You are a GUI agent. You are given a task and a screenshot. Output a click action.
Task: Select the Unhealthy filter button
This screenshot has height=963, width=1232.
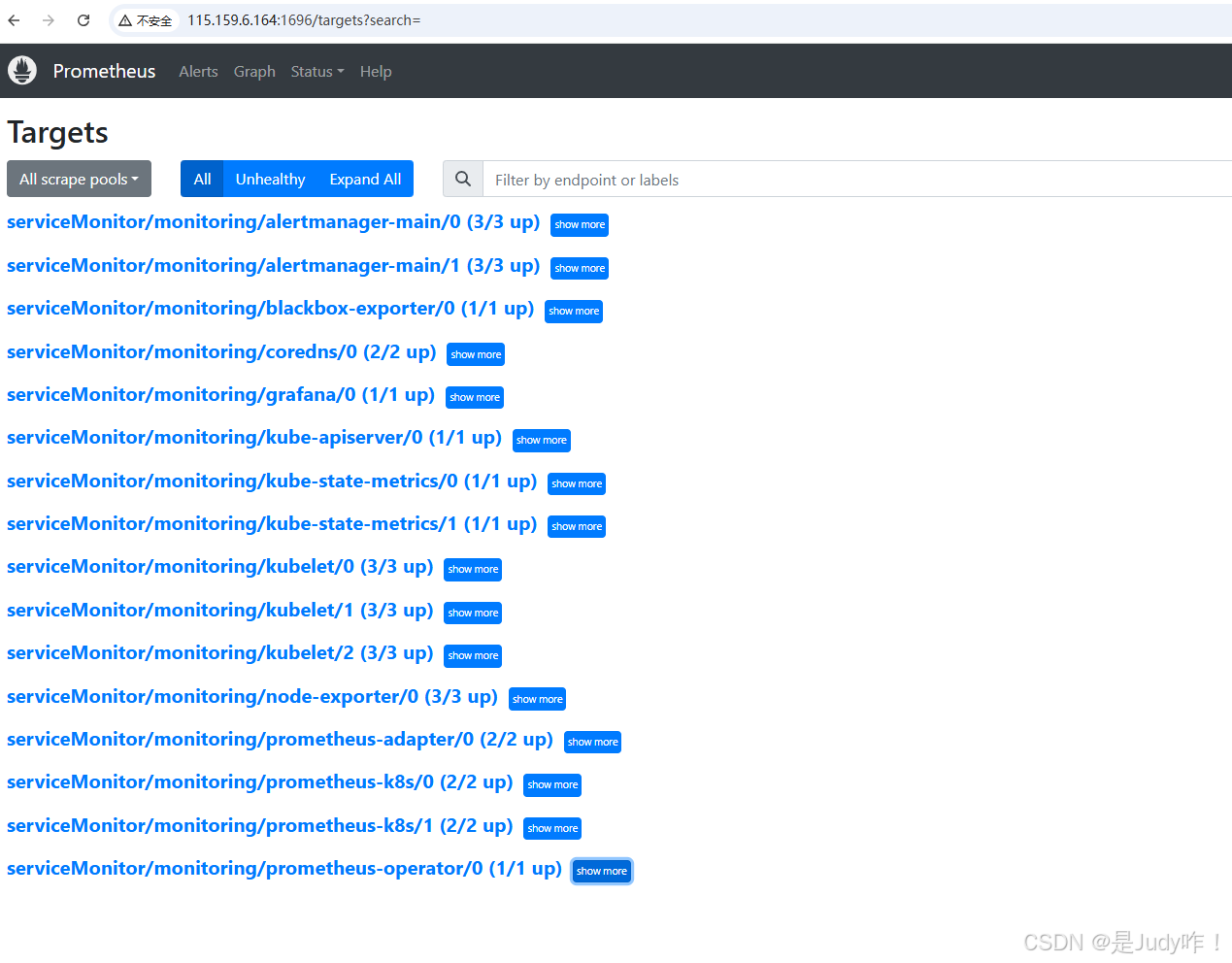pyautogui.click(x=270, y=179)
